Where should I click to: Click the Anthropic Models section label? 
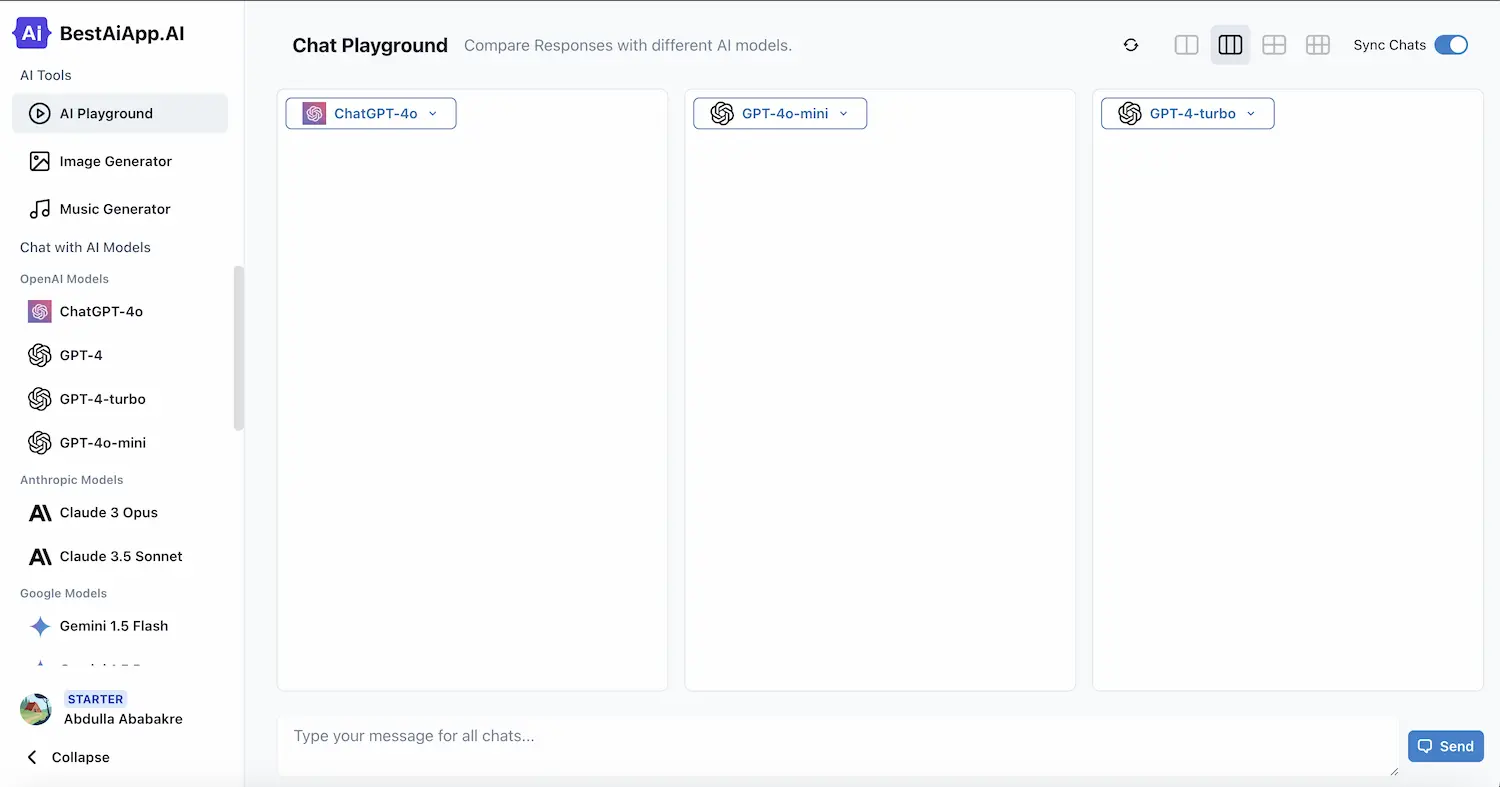coord(71,480)
